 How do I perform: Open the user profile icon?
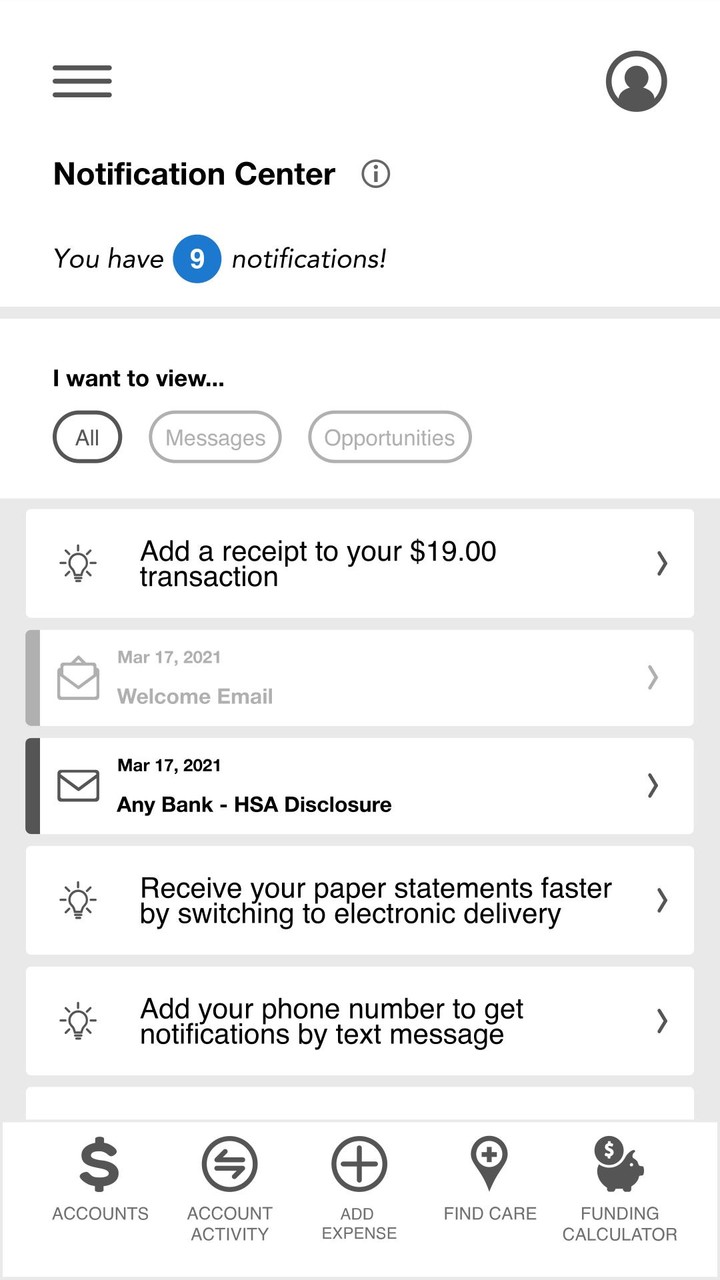(636, 81)
